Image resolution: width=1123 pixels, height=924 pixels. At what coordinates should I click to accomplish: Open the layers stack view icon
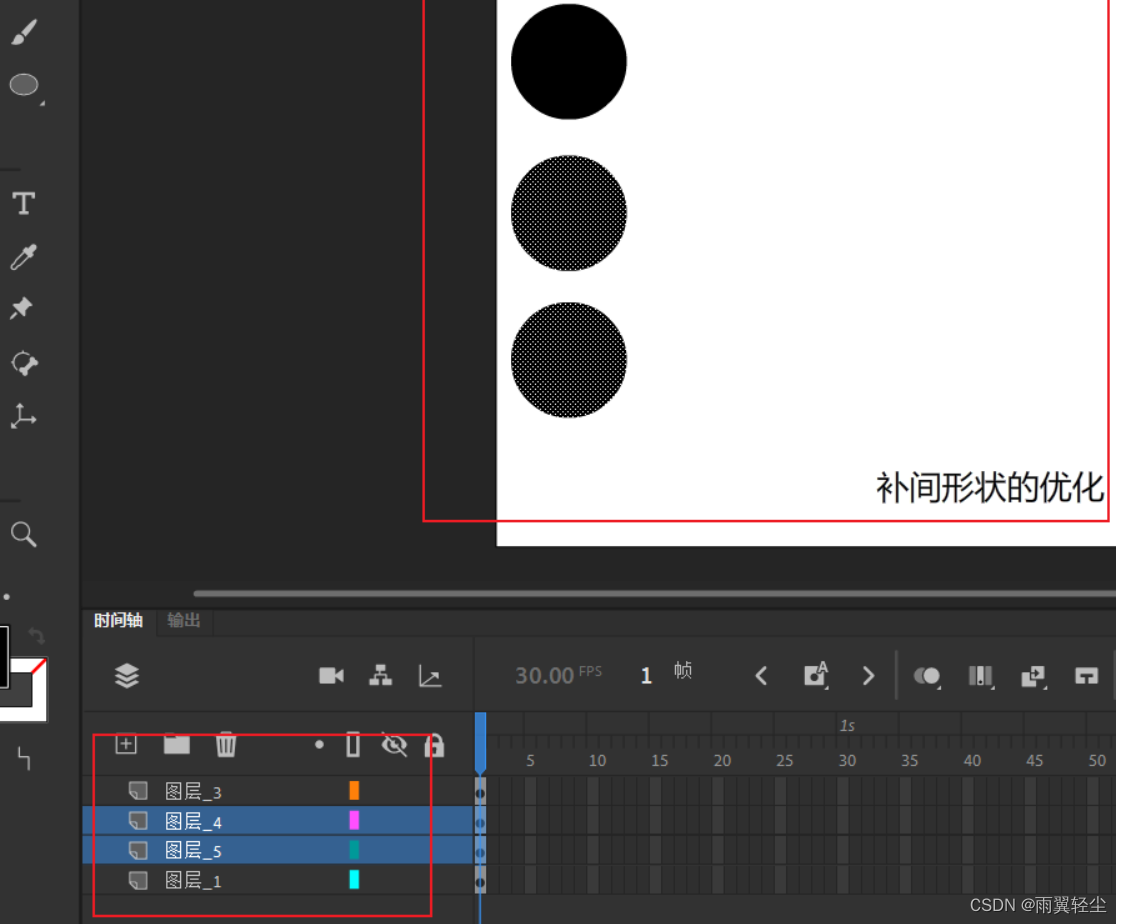tap(127, 675)
